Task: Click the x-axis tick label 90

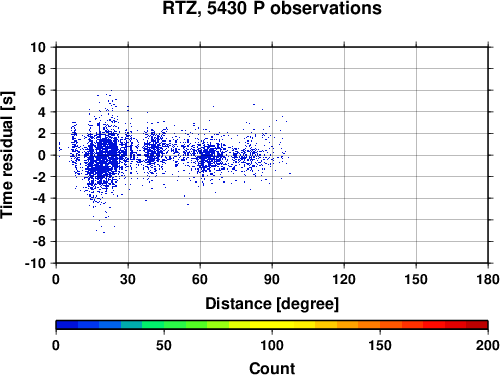Action: [x=272, y=279]
